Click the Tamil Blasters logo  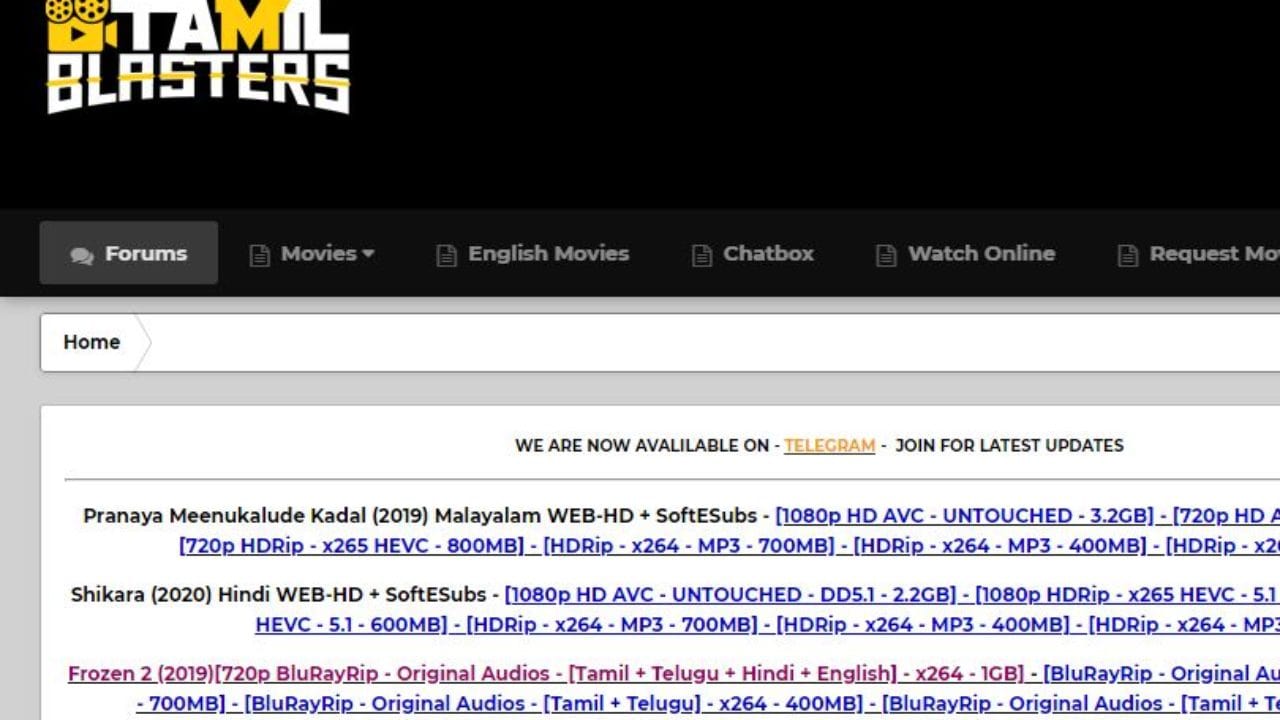pyautogui.click(x=198, y=56)
